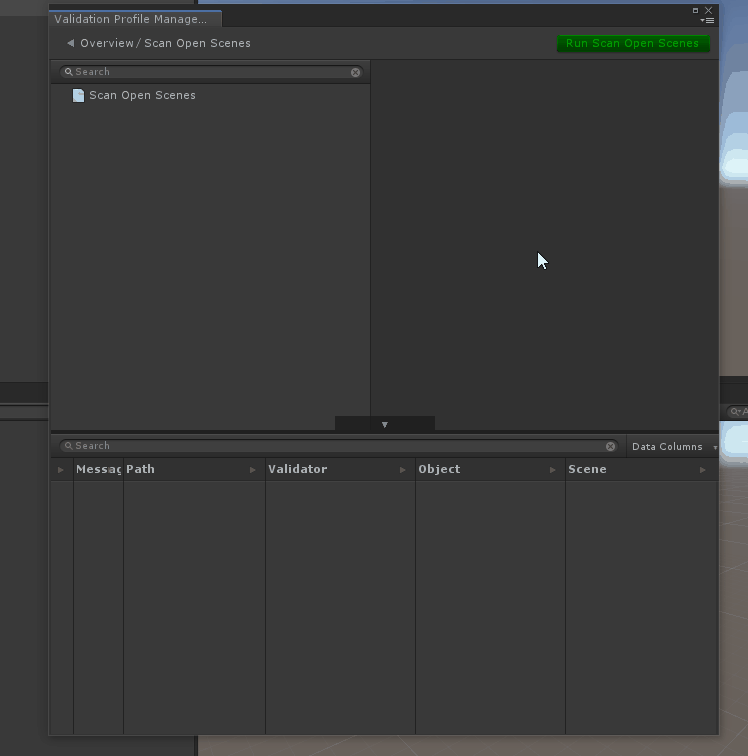Clear the upper search field with X icon
This screenshot has height=756, width=748.
(x=355, y=72)
